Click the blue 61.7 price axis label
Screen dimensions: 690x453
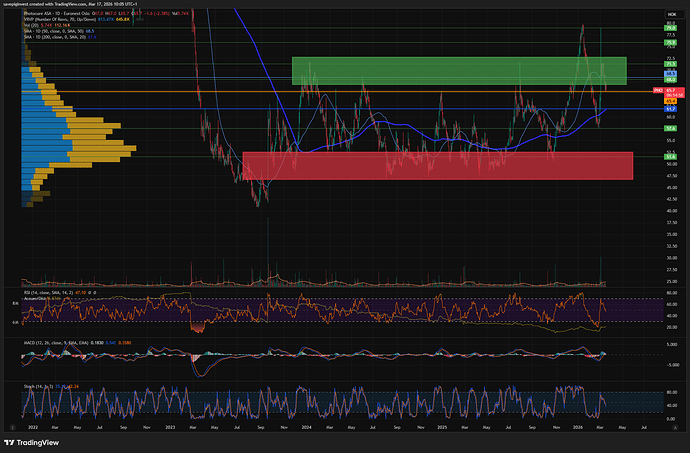click(x=672, y=108)
